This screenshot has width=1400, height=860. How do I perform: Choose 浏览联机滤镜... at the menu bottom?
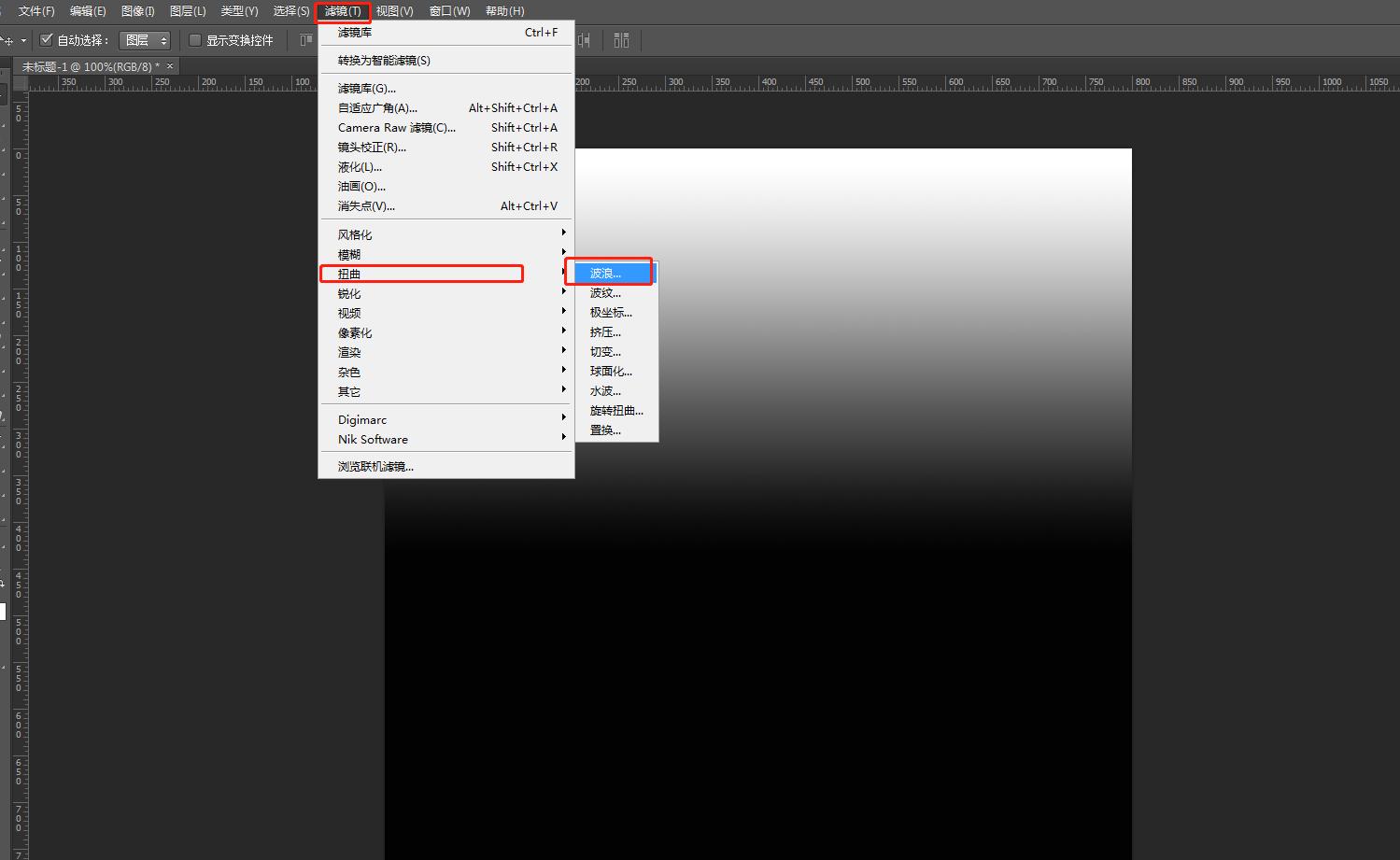[x=446, y=467]
